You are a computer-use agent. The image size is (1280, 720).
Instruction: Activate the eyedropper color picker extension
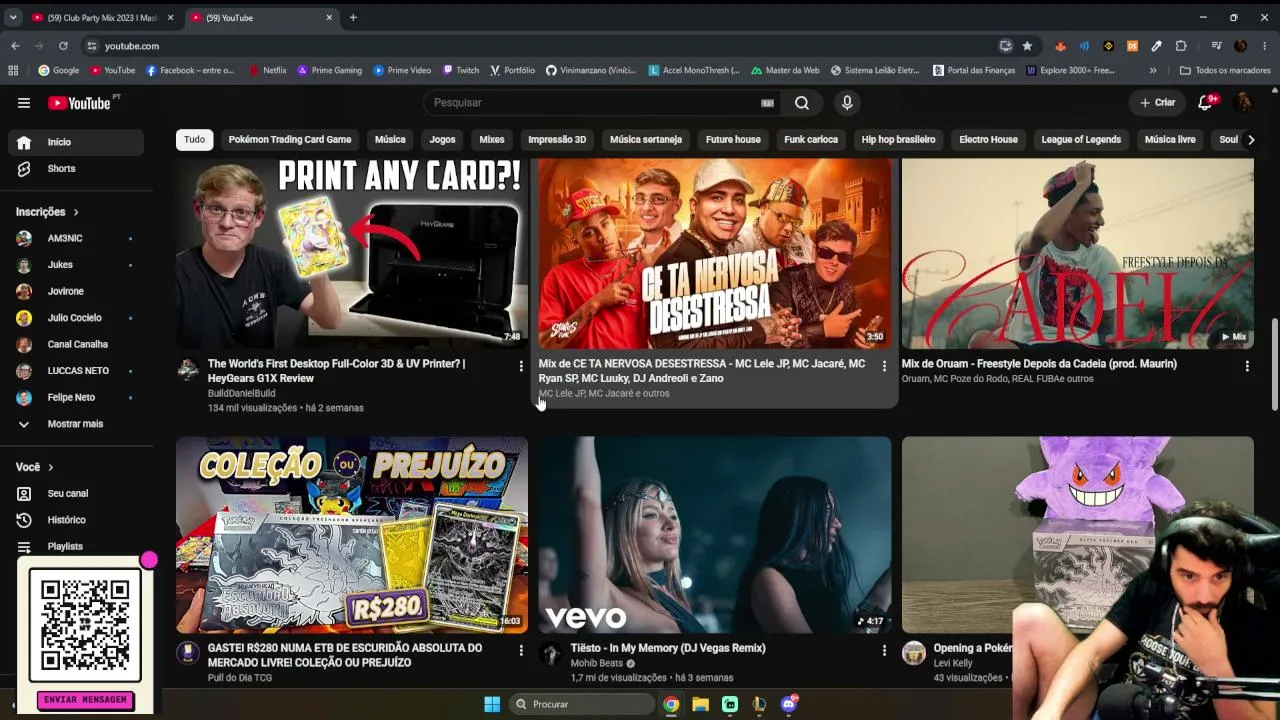point(1156,46)
